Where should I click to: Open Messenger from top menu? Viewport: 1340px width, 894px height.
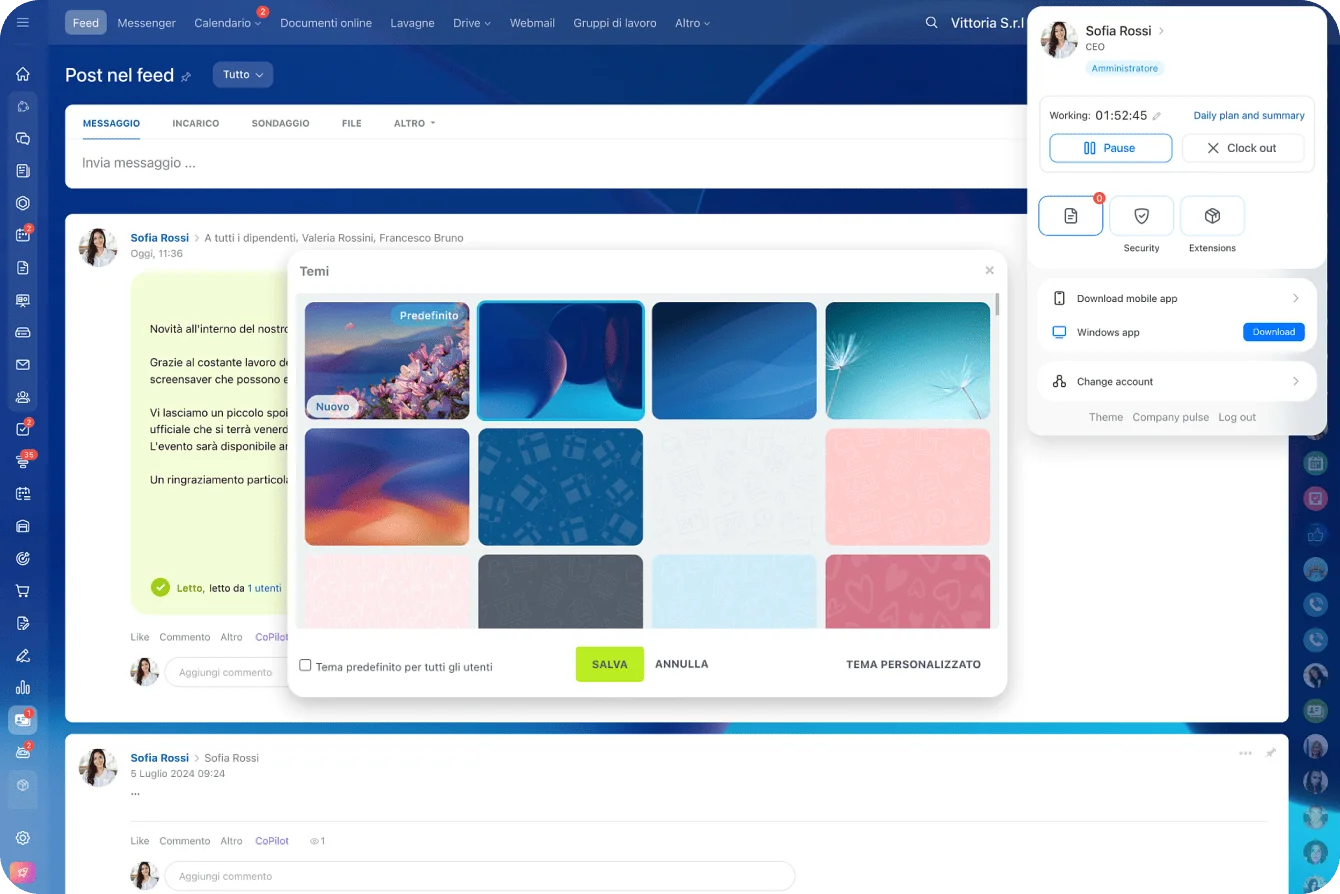tap(146, 23)
